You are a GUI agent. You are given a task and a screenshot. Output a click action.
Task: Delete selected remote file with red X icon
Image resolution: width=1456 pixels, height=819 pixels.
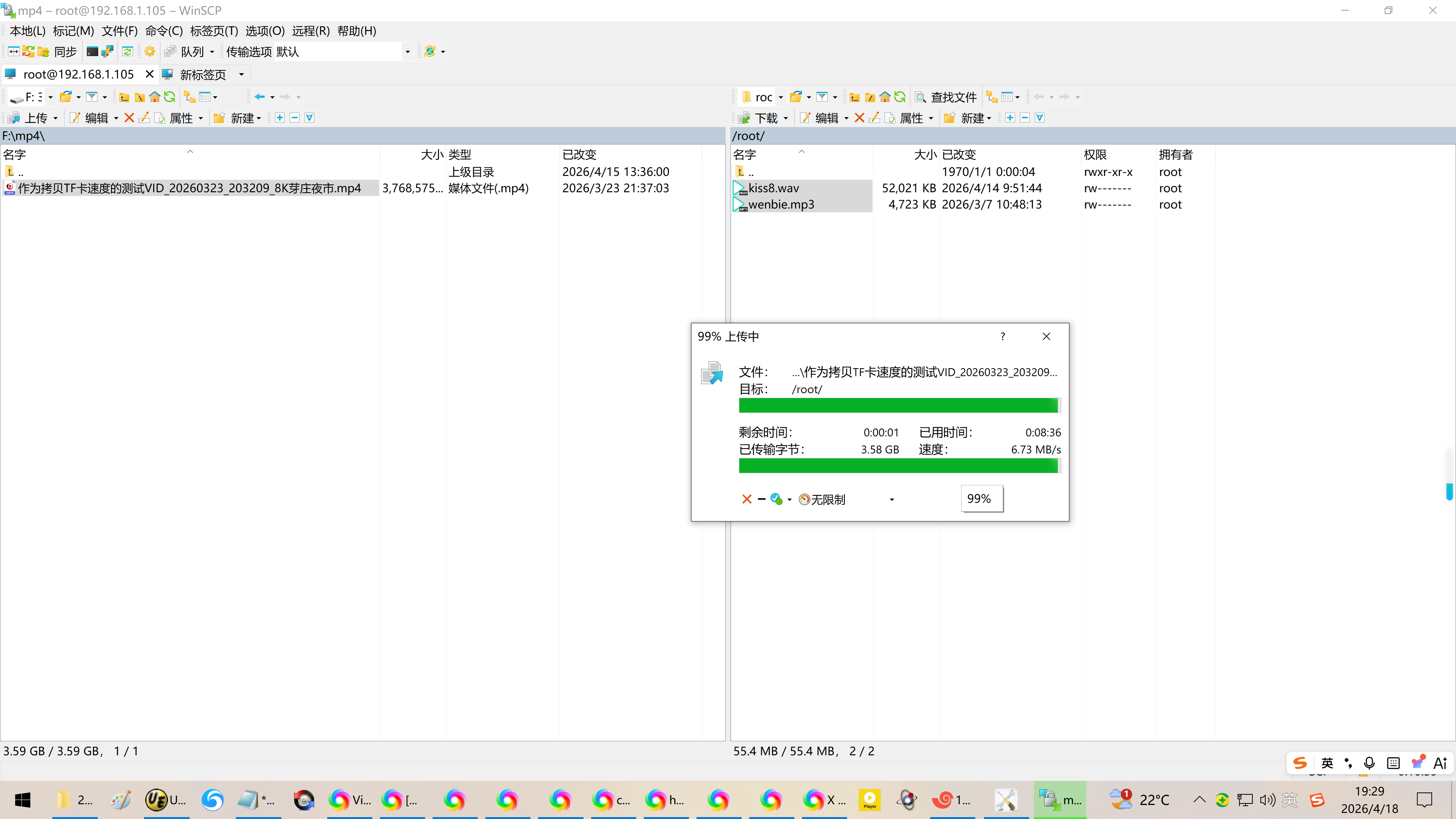pos(859,118)
